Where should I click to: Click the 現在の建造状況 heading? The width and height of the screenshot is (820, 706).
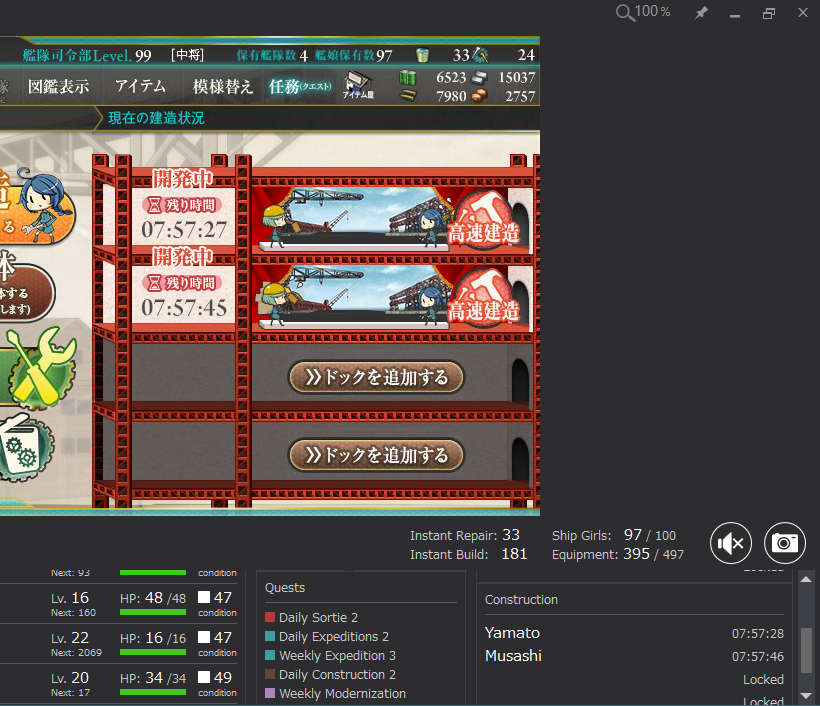click(156, 118)
